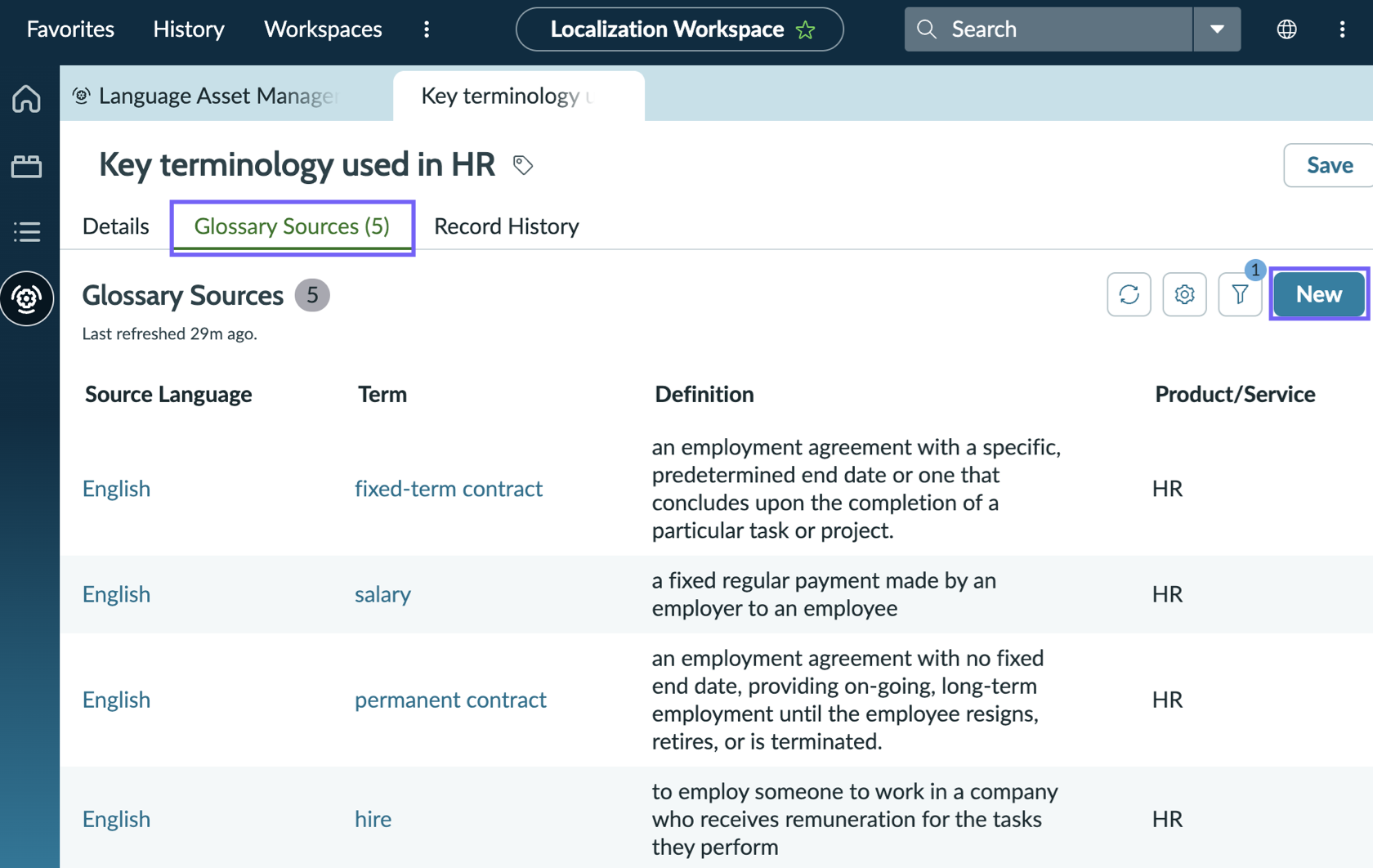Click the Source Language column header

pos(168,395)
